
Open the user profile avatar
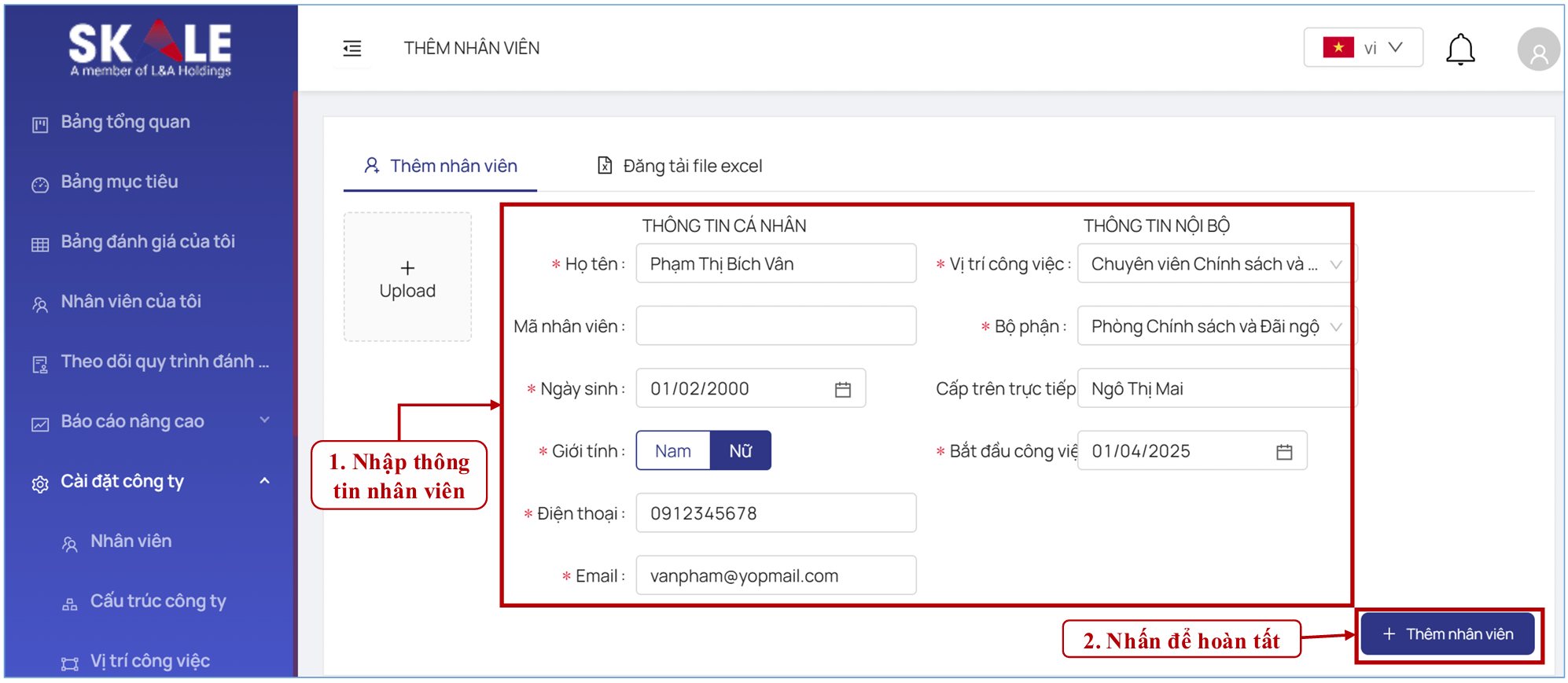[1538, 50]
